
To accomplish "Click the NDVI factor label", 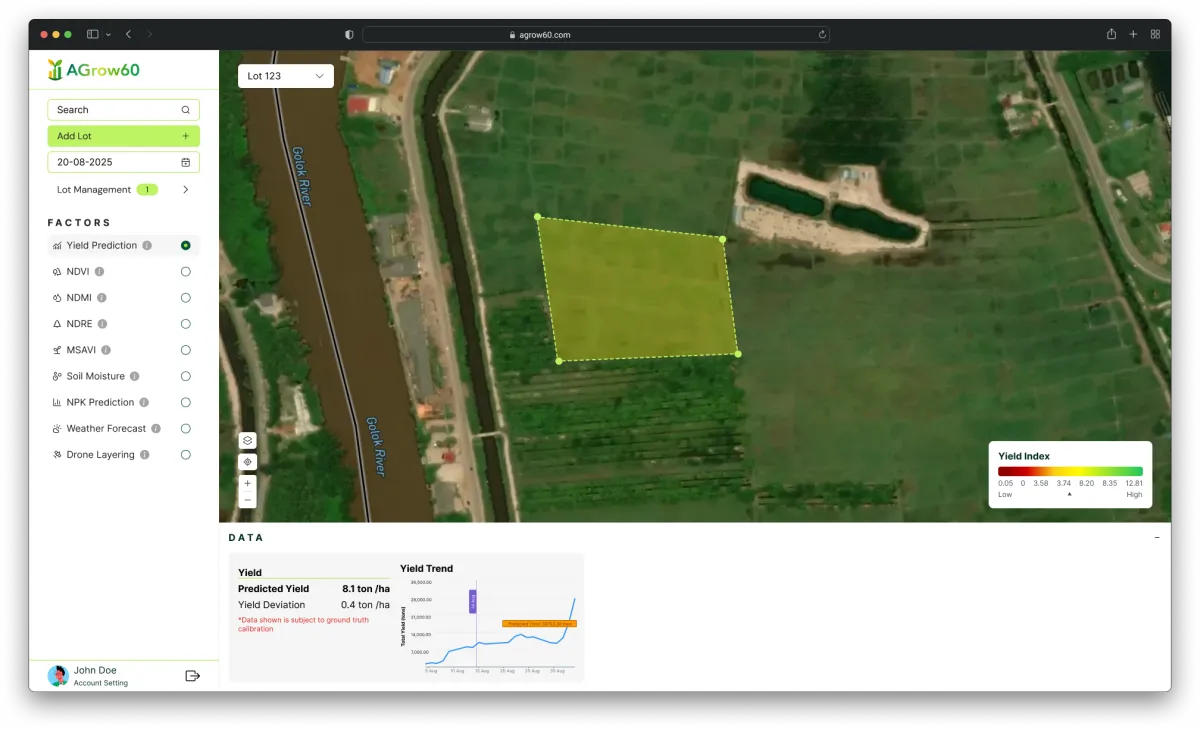I will pyautogui.click(x=78, y=271).
